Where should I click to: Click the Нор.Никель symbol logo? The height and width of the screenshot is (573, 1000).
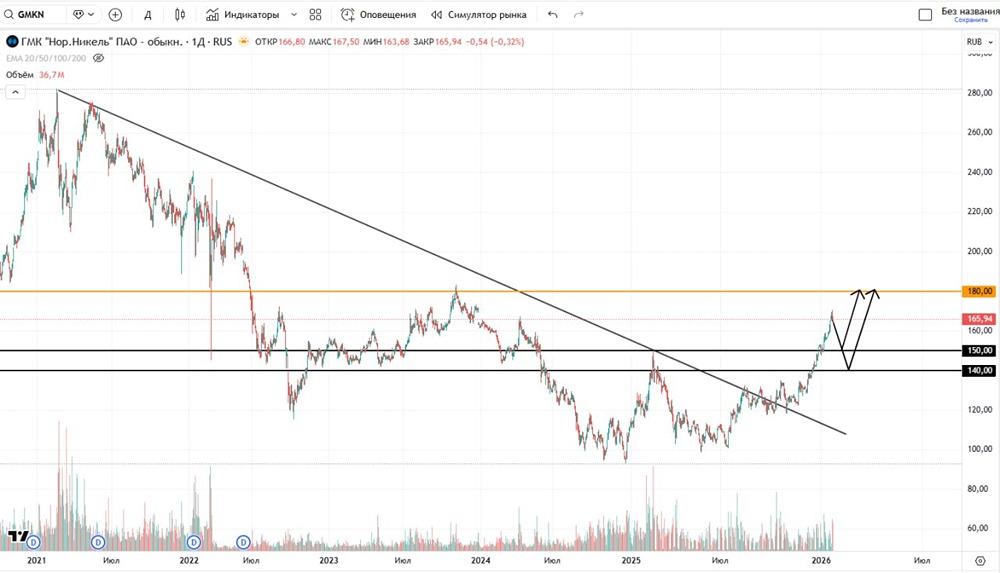coord(12,41)
